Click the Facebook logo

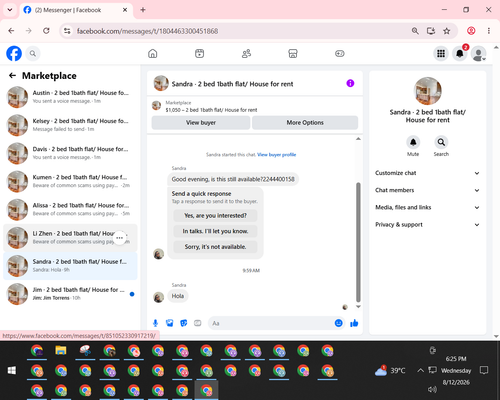click(x=14, y=53)
